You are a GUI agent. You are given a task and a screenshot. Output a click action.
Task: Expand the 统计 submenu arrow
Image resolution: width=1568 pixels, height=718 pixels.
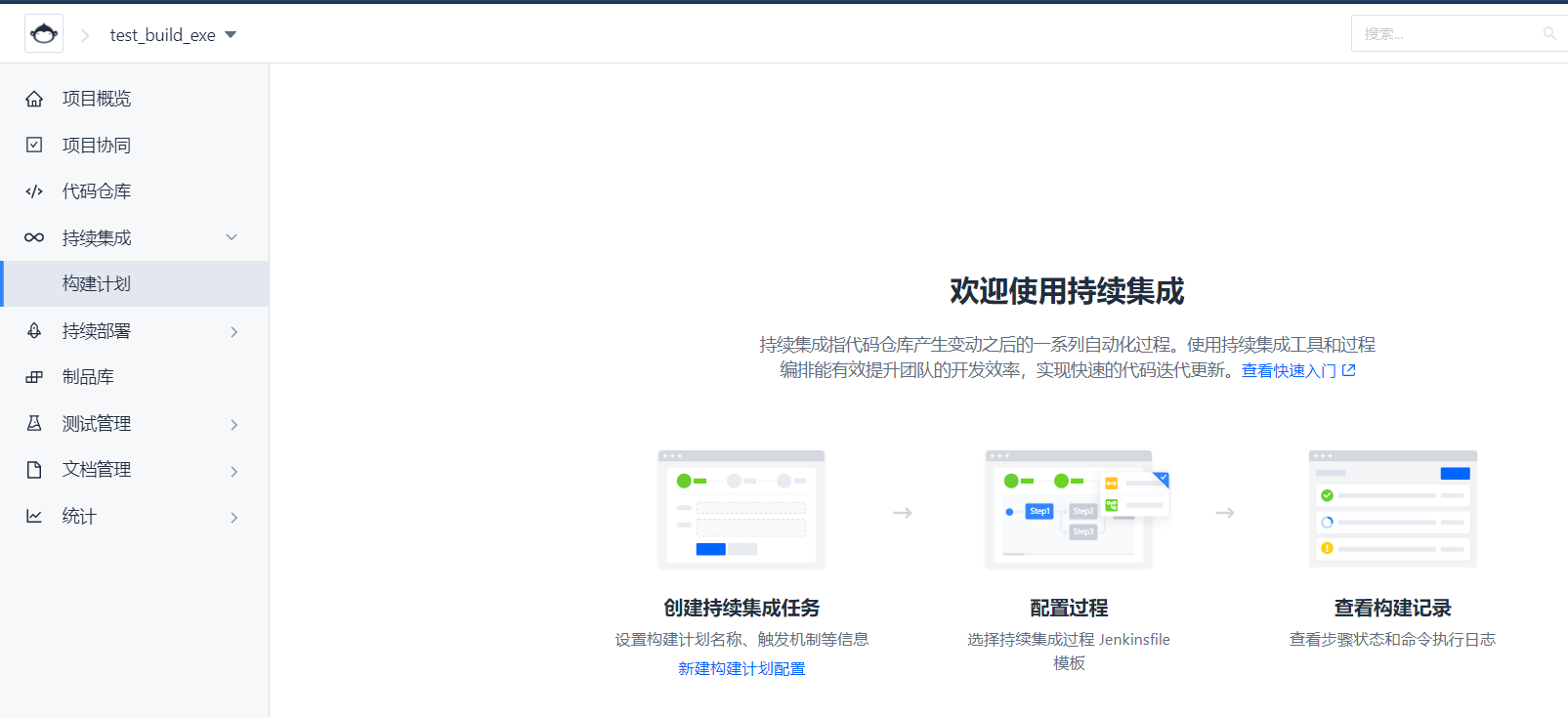coord(233,517)
